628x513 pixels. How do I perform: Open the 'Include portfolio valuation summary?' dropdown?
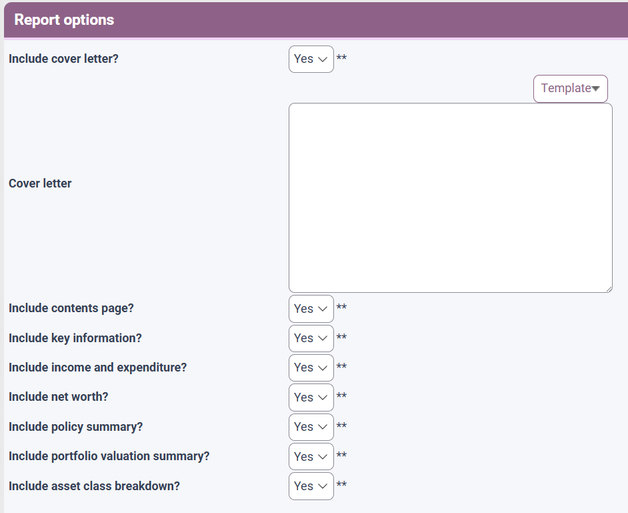pos(310,456)
